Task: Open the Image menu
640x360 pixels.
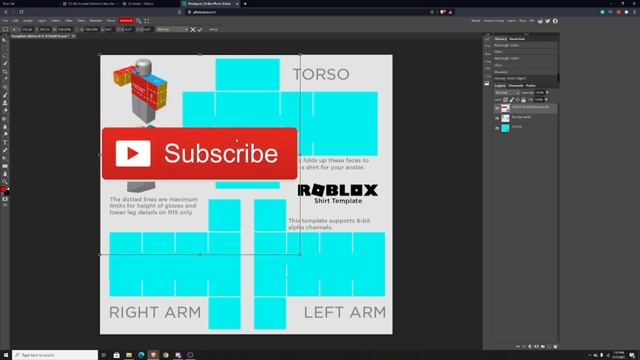Action: click(28, 21)
